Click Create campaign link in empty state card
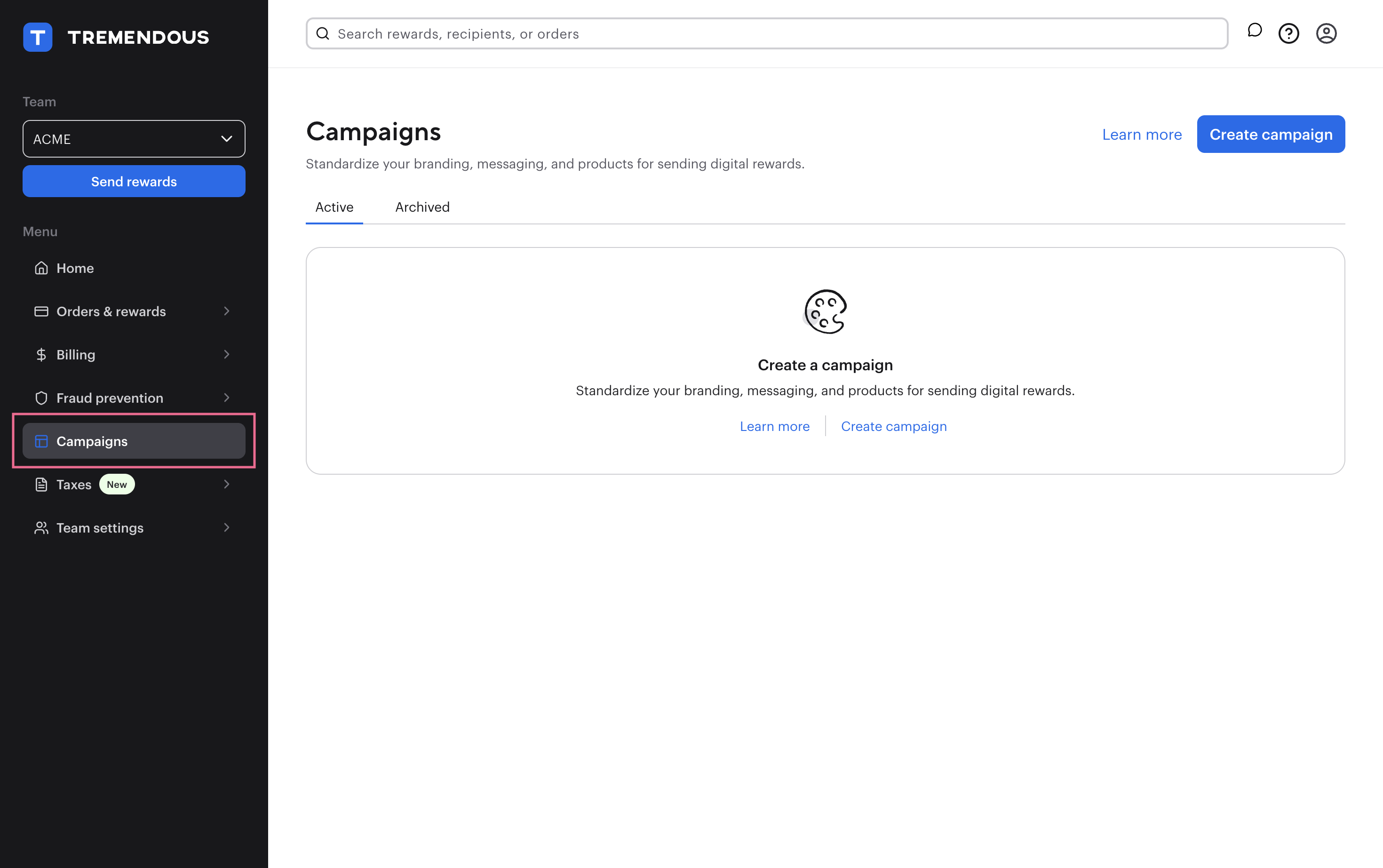The width and height of the screenshot is (1383, 868). pos(893,427)
